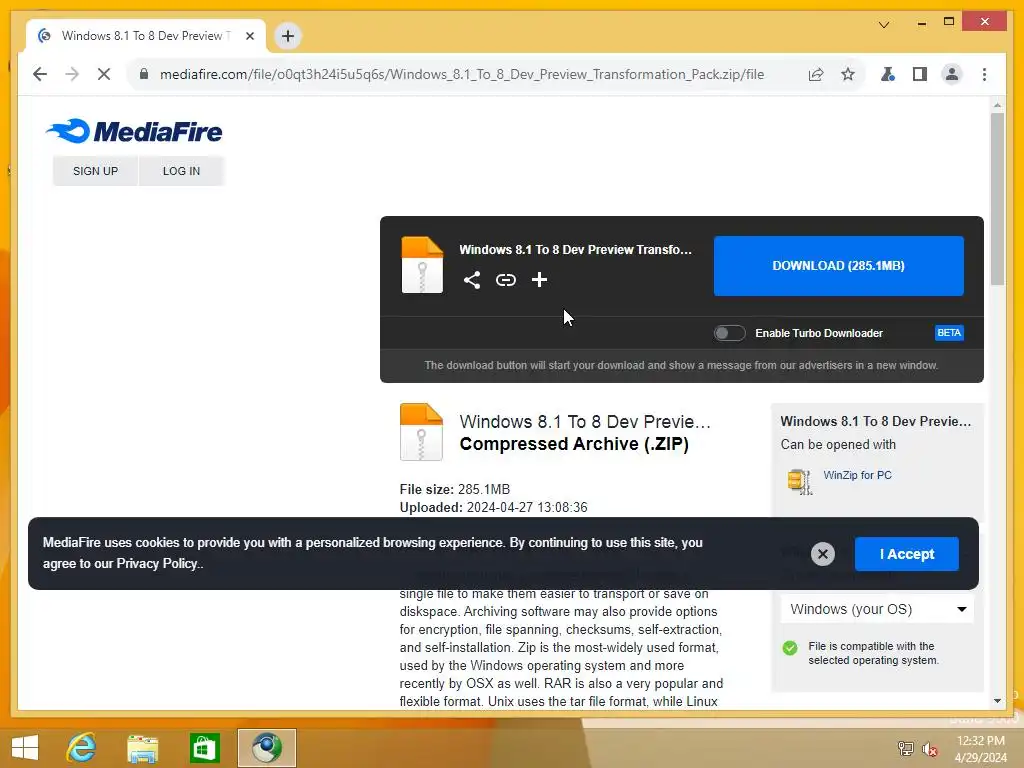This screenshot has height=768, width=1024.
Task: Click the DOWNLOAD (285.1MB) button
Action: point(839,266)
